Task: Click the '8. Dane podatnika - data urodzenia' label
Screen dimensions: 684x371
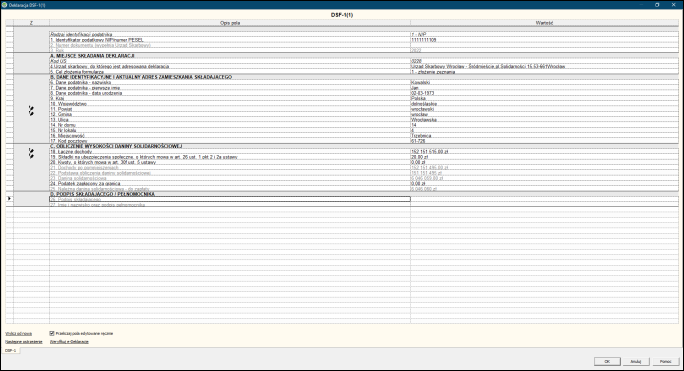Action: click(x=86, y=93)
